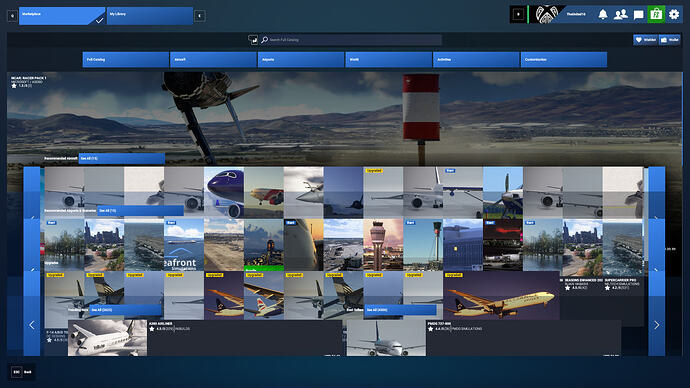Click the A380 Airliner star rating
690x388 pixels.
point(152,329)
